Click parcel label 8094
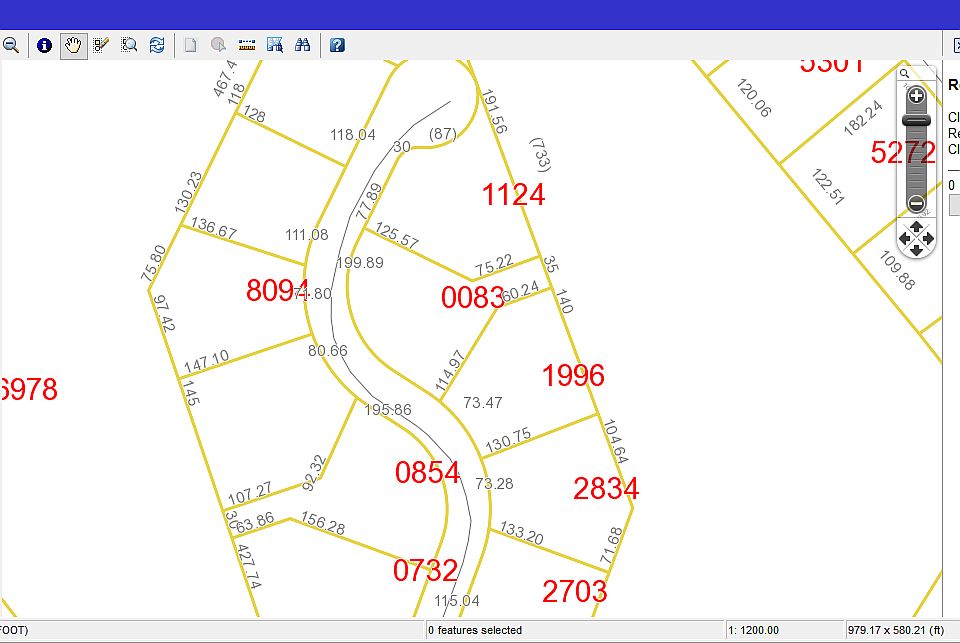 click(278, 290)
